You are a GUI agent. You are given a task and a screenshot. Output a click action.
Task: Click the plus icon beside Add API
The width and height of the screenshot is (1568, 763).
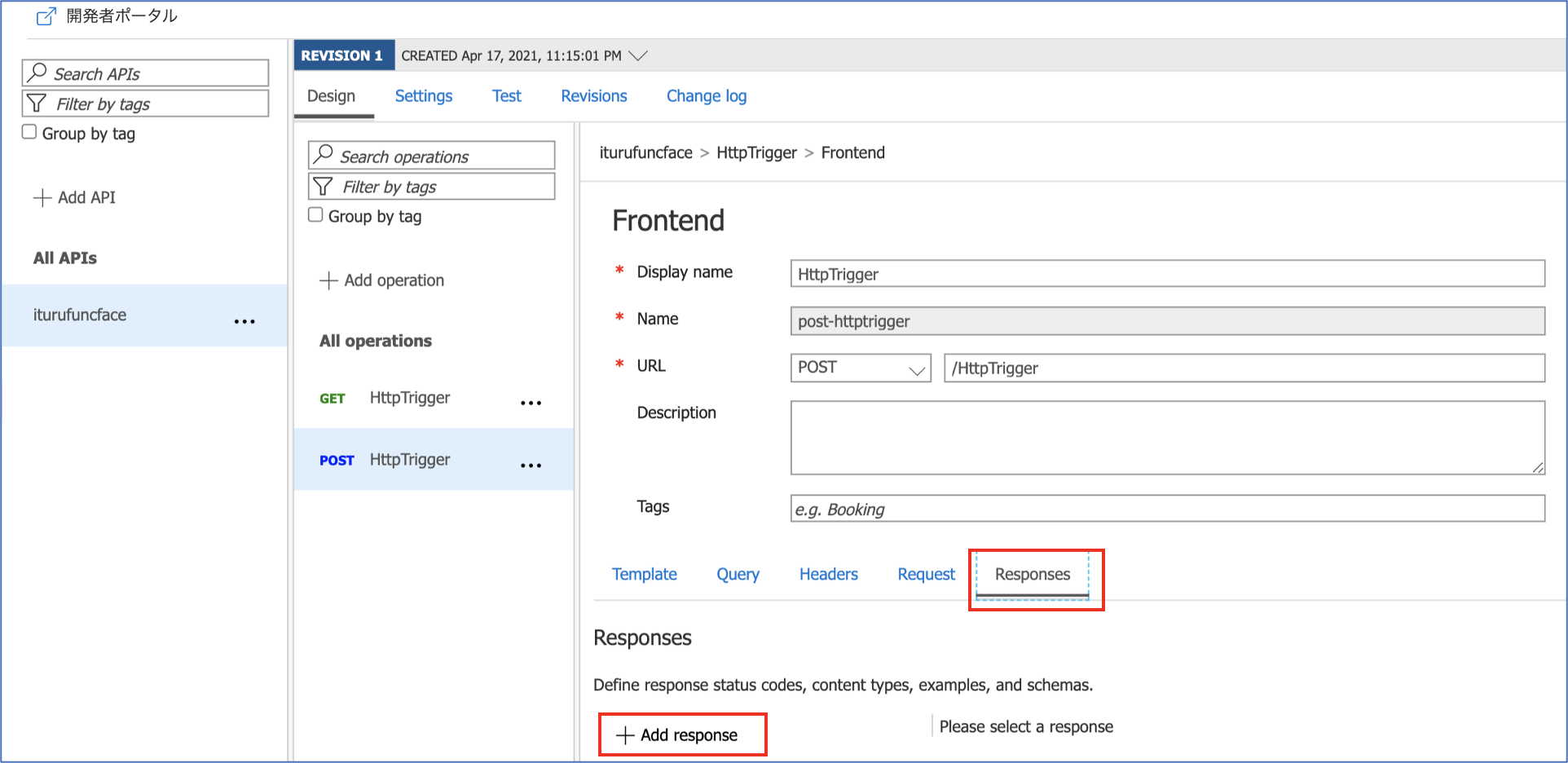click(42, 198)
